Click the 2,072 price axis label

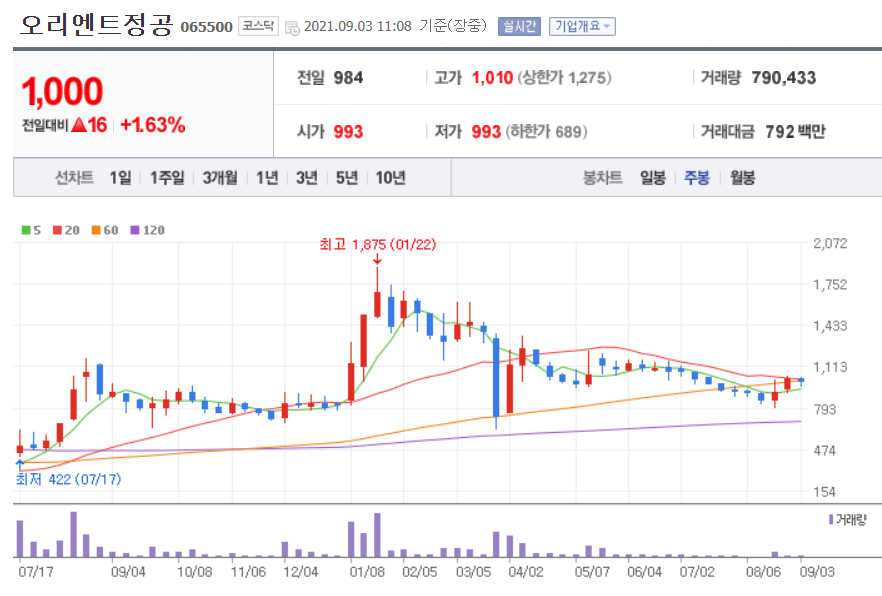pos(830,243)
